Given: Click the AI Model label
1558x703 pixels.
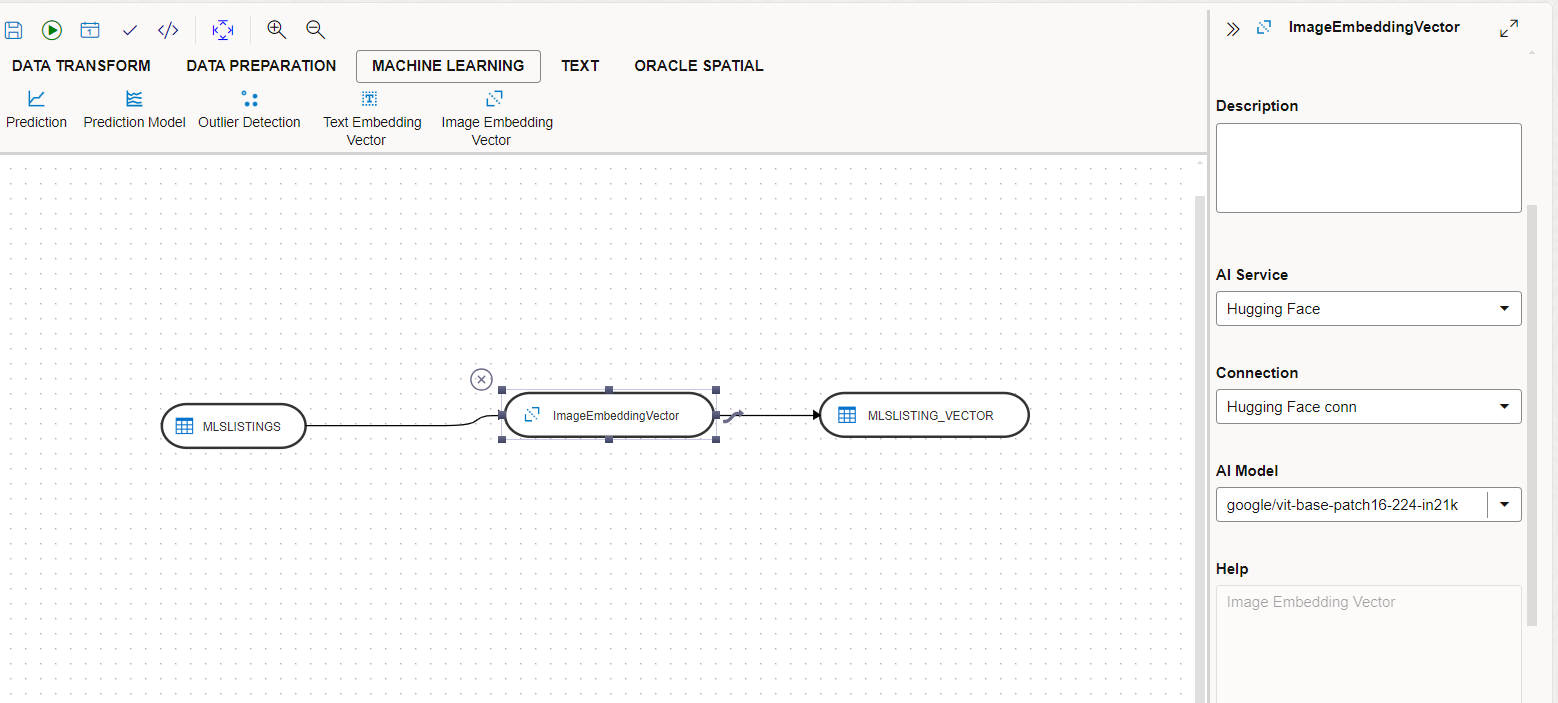Looking at the screenshot, I should click(x=1247, y=471).
